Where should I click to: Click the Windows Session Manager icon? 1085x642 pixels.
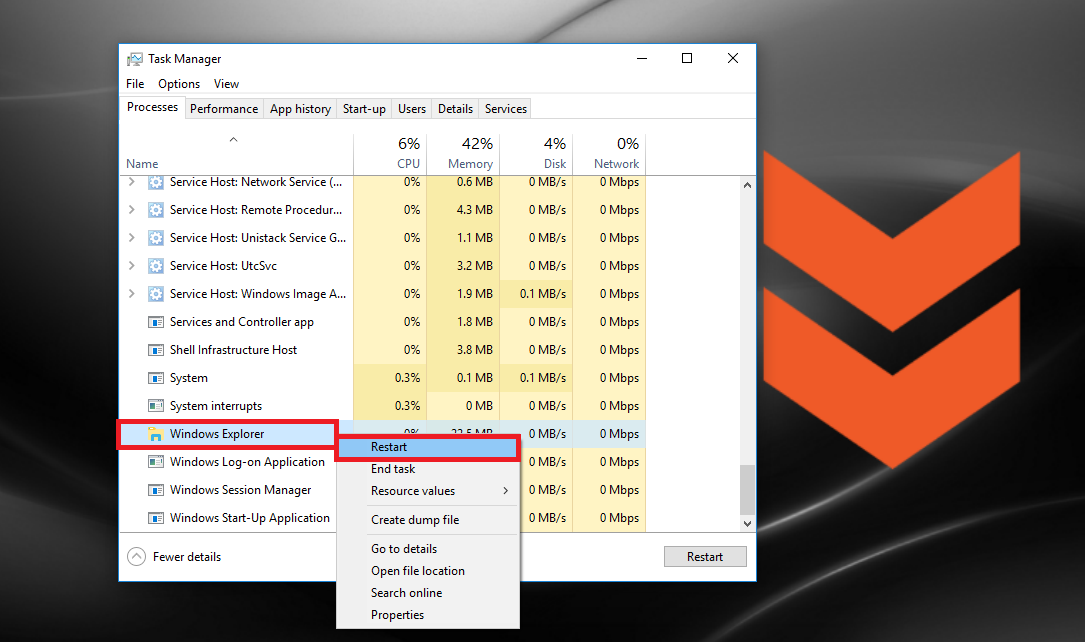pyautogui.click(x=156, y=490)
